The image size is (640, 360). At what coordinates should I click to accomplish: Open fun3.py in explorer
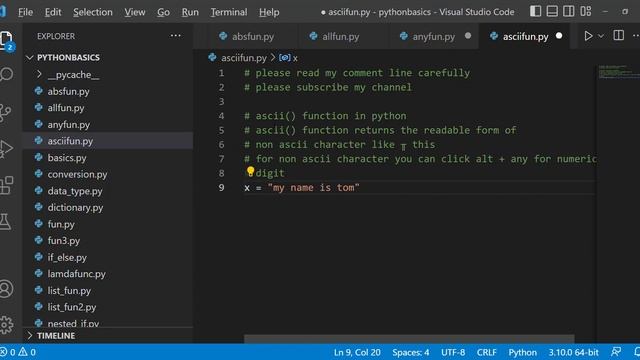(x=108, y=240)
